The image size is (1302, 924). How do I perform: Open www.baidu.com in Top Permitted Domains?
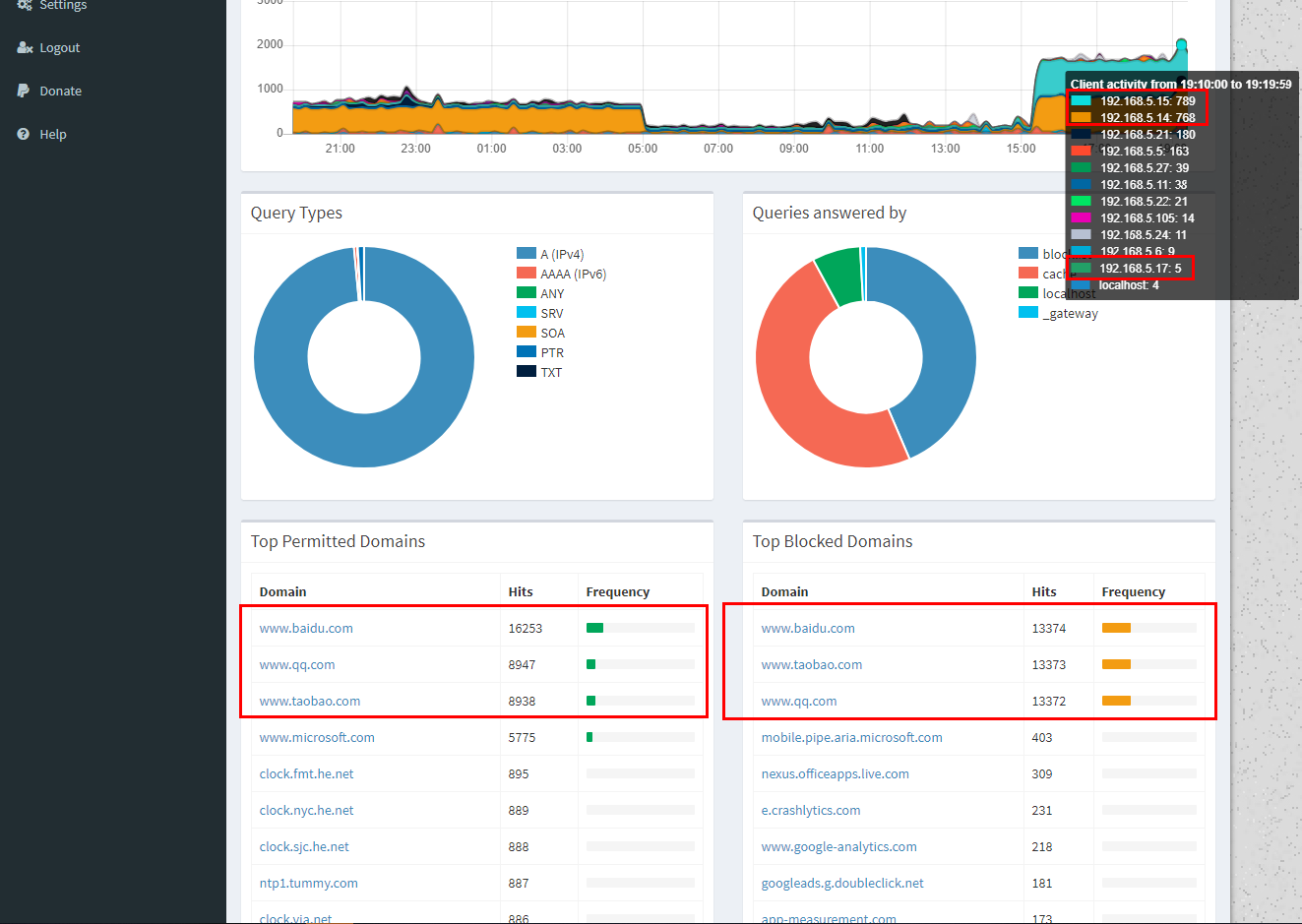[x=306, y=628]
